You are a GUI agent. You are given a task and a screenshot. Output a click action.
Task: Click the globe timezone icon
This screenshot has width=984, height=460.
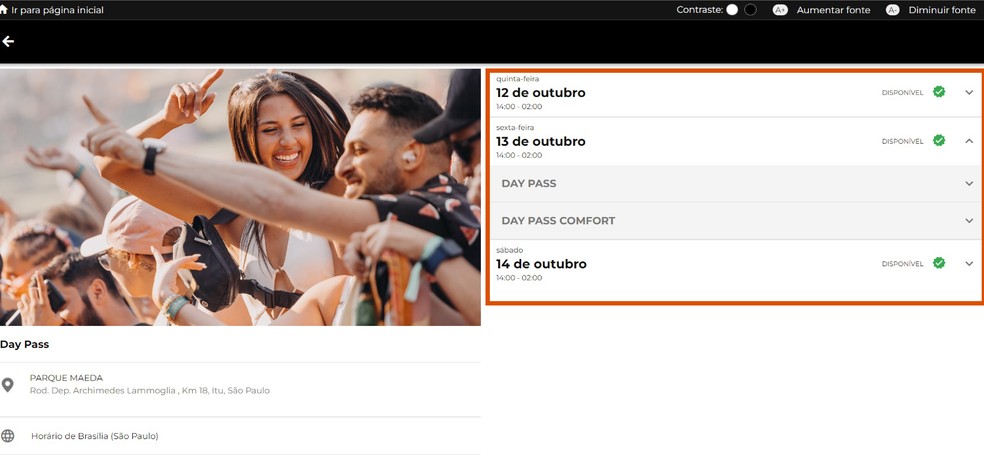coord(8,436)
